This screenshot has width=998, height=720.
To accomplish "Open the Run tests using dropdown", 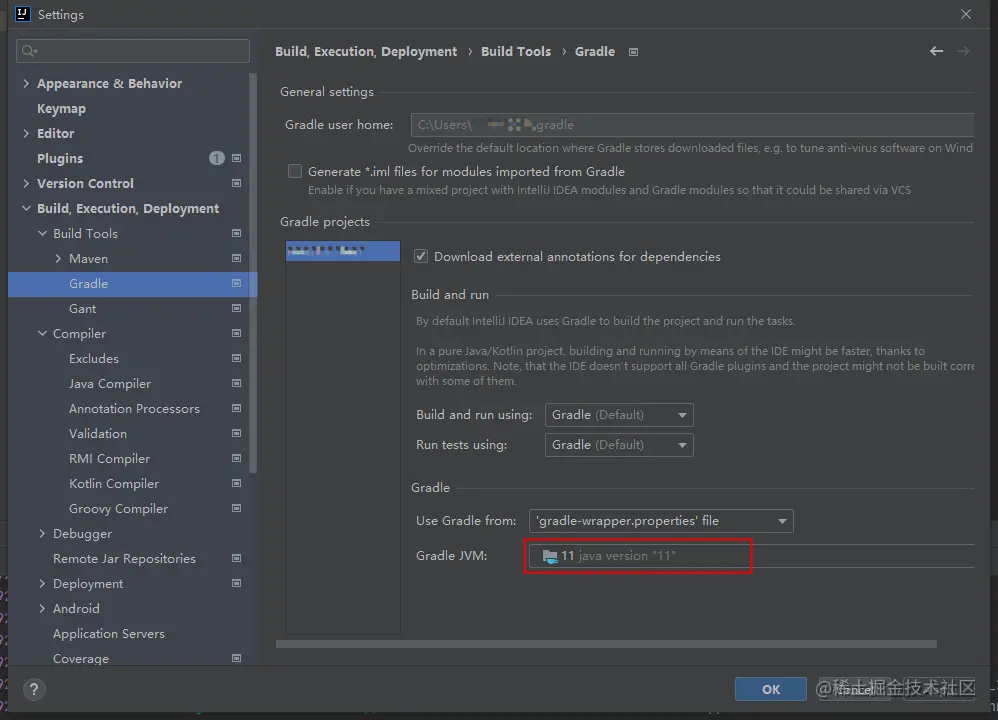I will coord(619,445).
